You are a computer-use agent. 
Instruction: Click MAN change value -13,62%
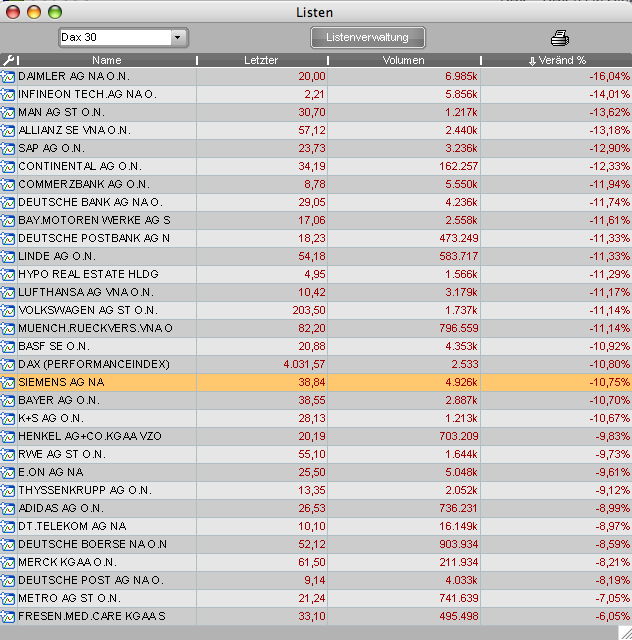[x=610, y=113]
